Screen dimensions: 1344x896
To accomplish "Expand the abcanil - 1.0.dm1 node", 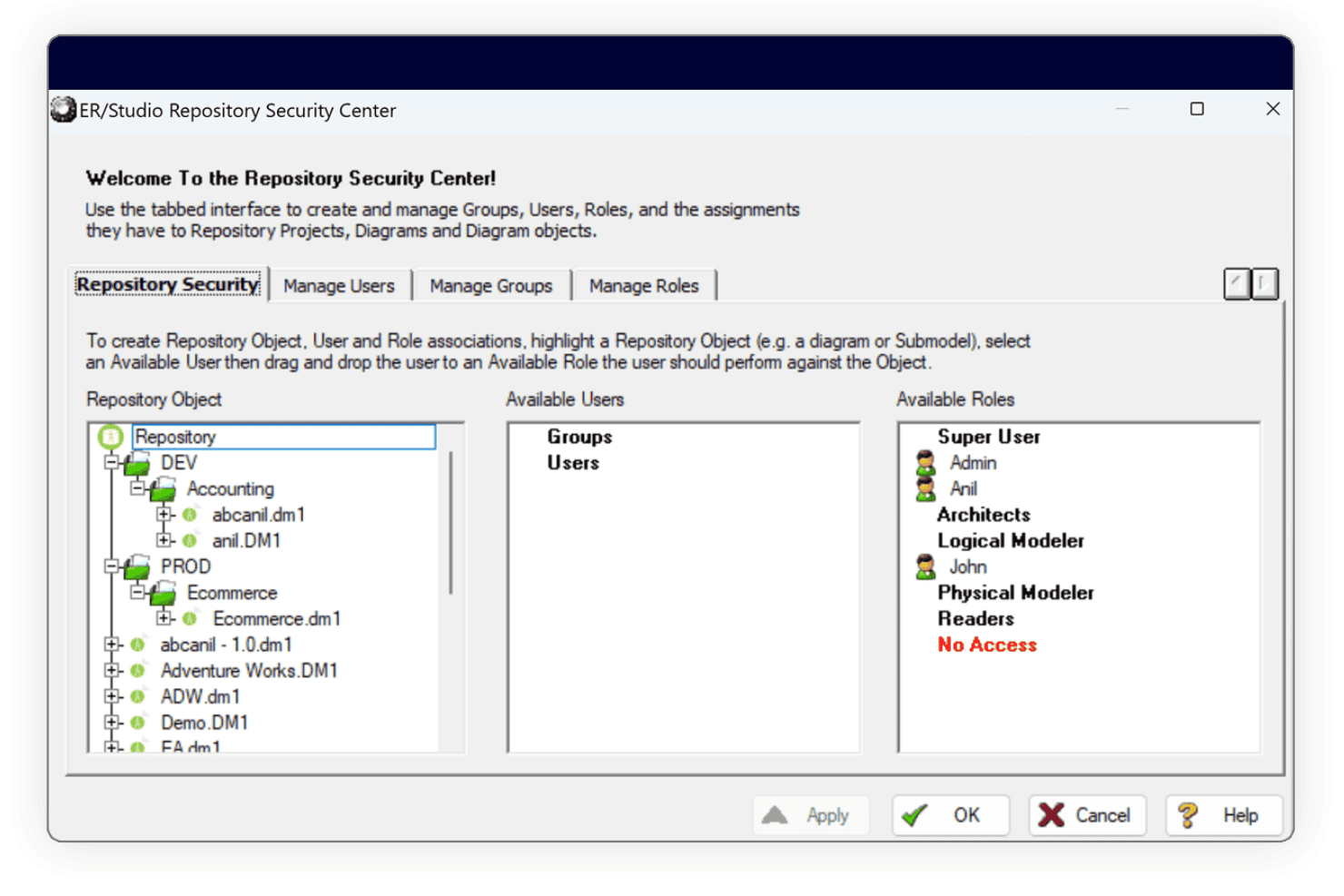I will point(112,645).
